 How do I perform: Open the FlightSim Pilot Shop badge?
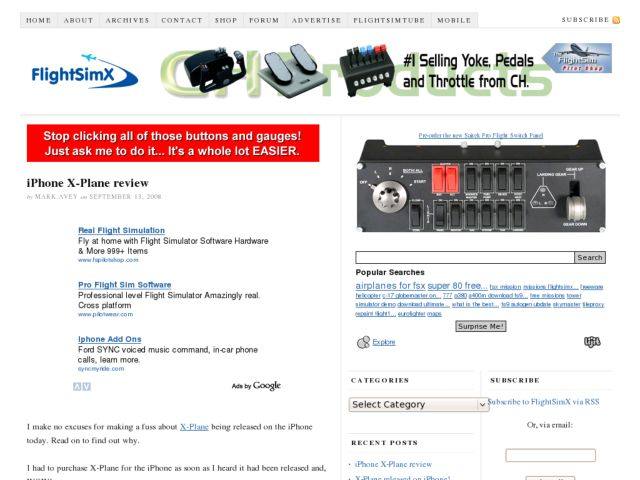pyautogui.click(x=577, y=58)
